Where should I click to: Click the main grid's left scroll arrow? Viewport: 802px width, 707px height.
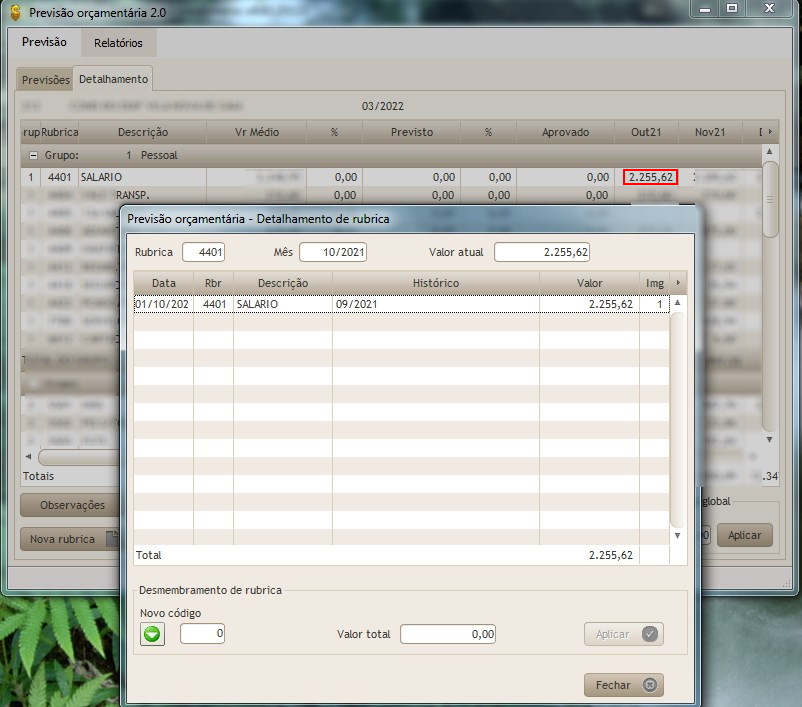click(28, 456)
